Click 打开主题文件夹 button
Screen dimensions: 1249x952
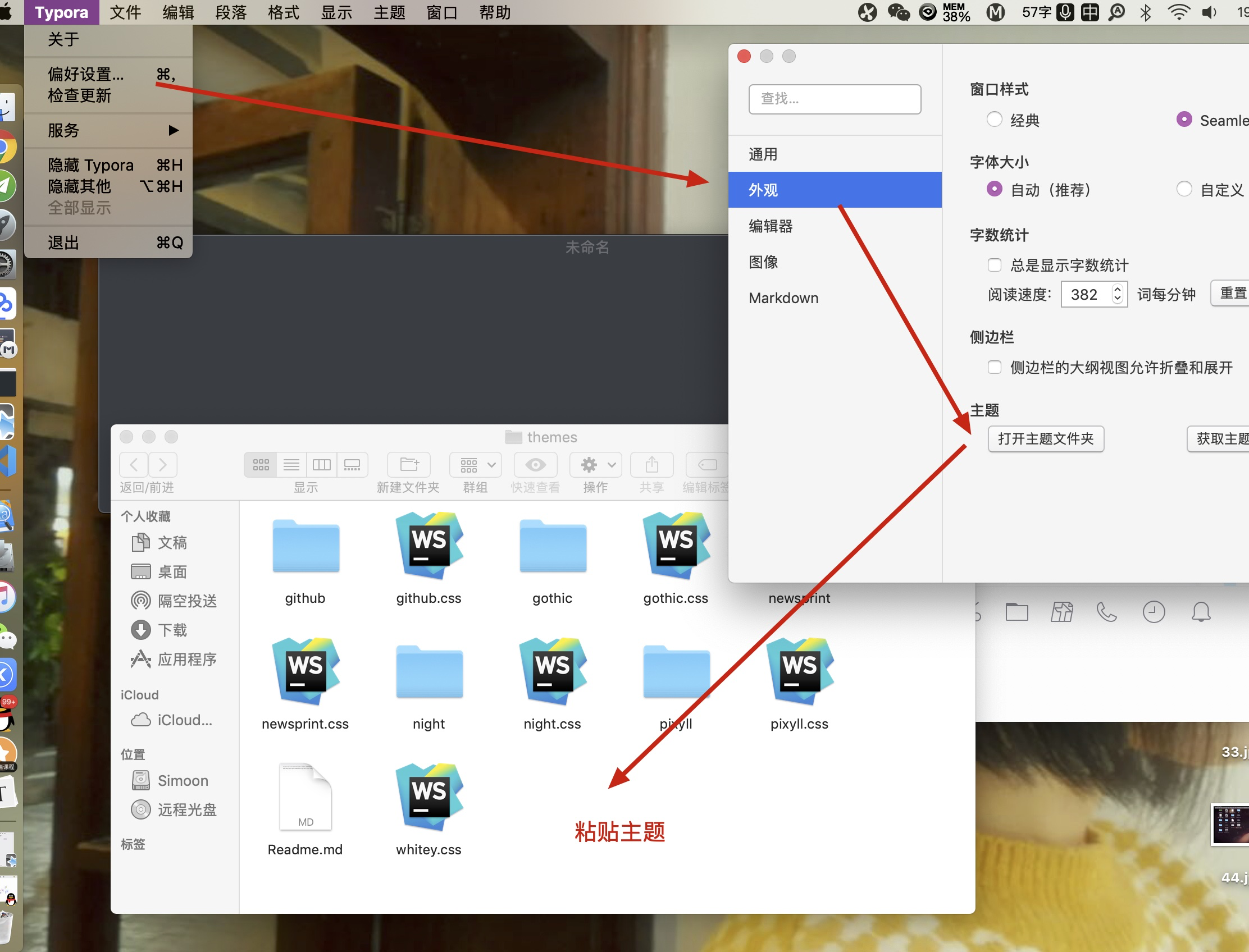[1046, 438]
